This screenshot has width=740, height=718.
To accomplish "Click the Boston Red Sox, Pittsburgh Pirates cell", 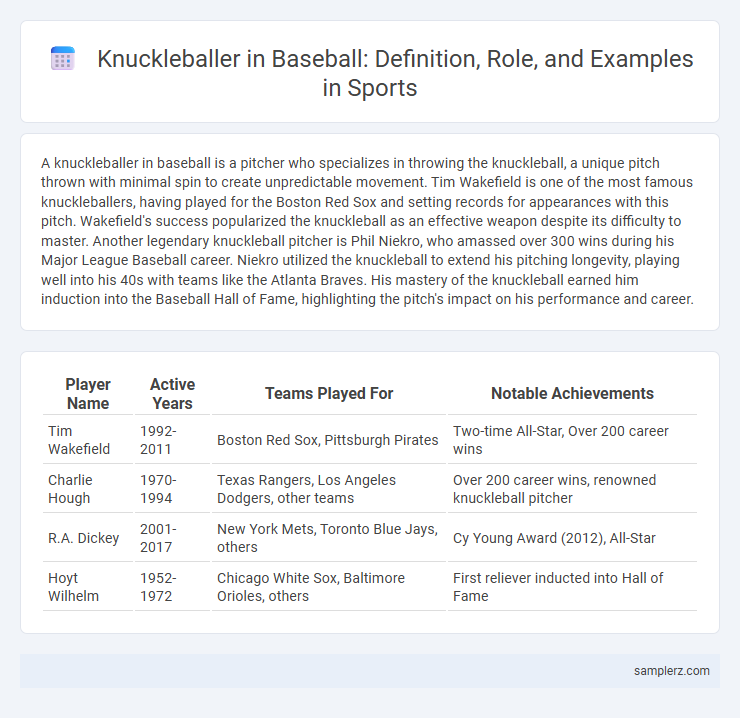I will [x=329, y=440].
